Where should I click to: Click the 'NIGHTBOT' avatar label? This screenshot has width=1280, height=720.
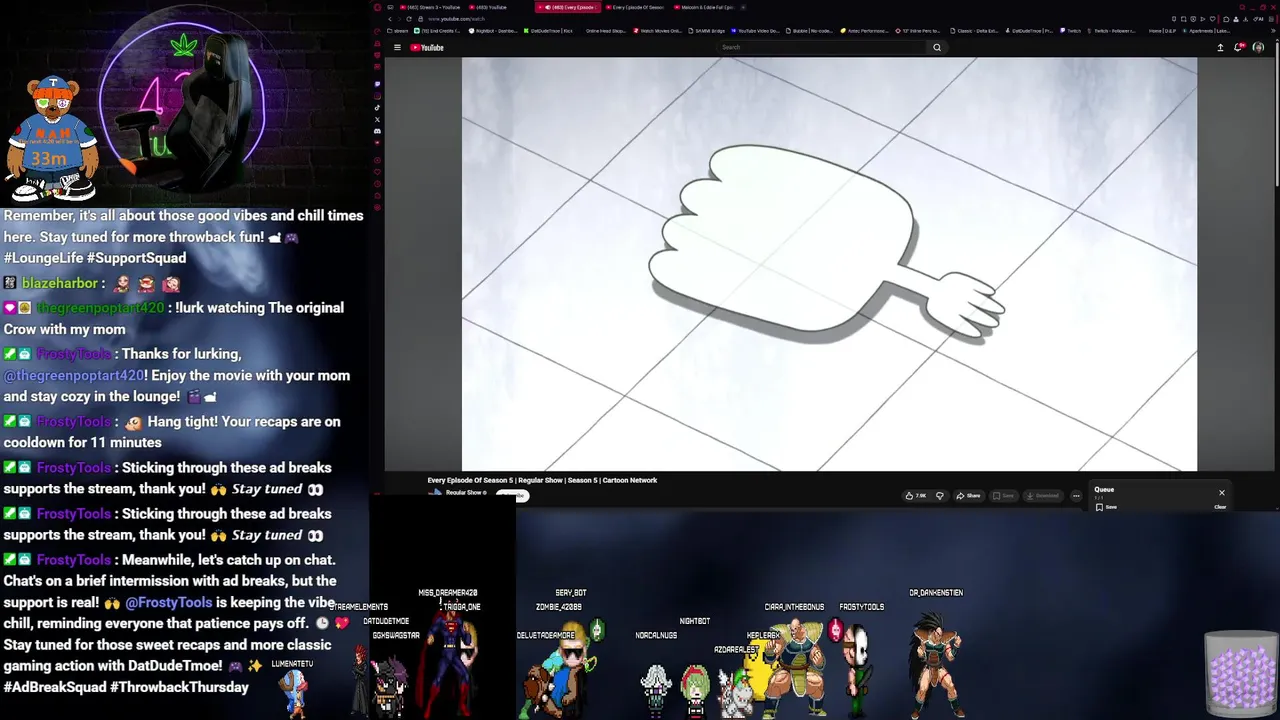[x=694, y=621]
